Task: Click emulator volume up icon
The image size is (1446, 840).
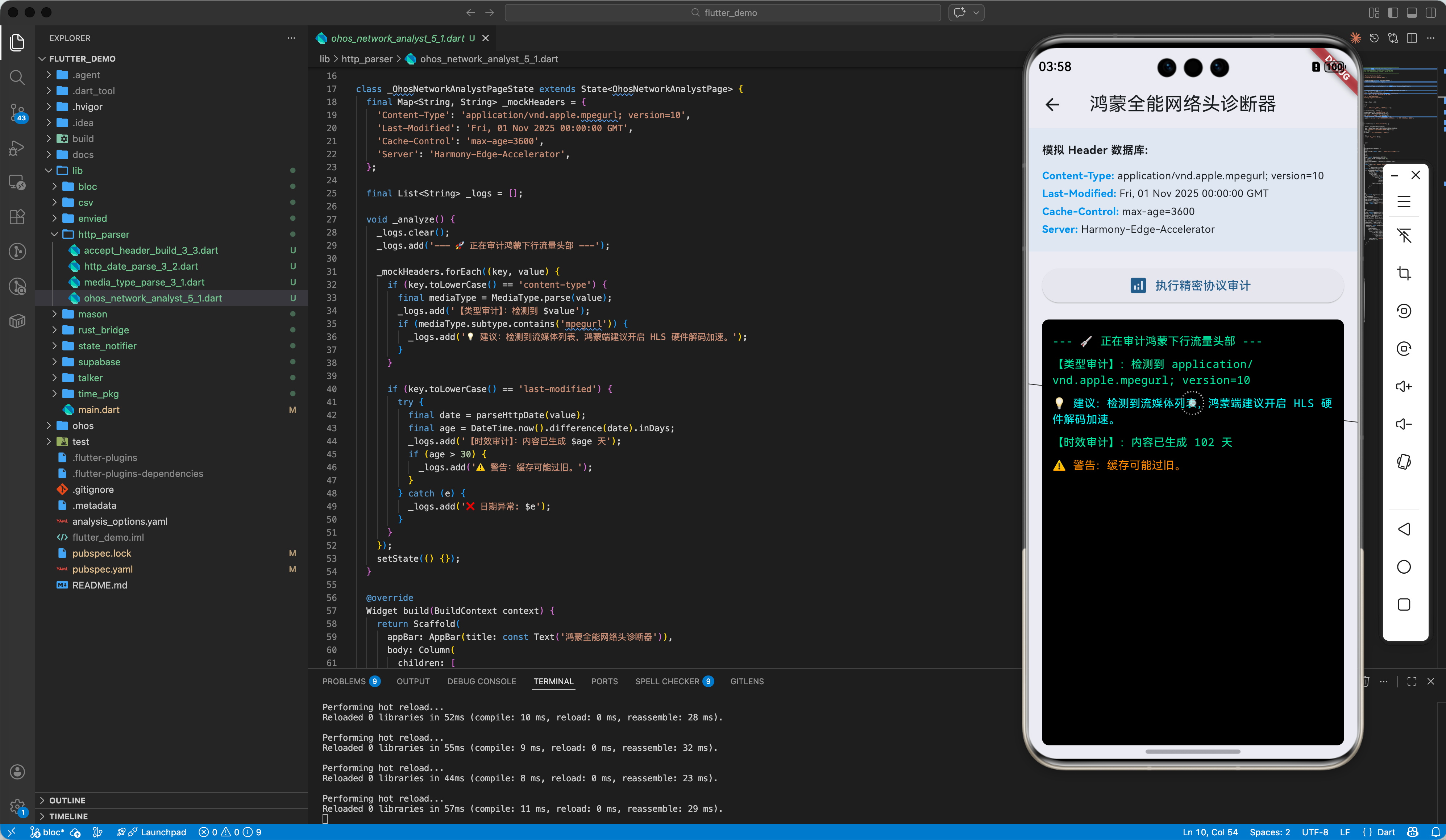Action: click(x=1404, y=386)
